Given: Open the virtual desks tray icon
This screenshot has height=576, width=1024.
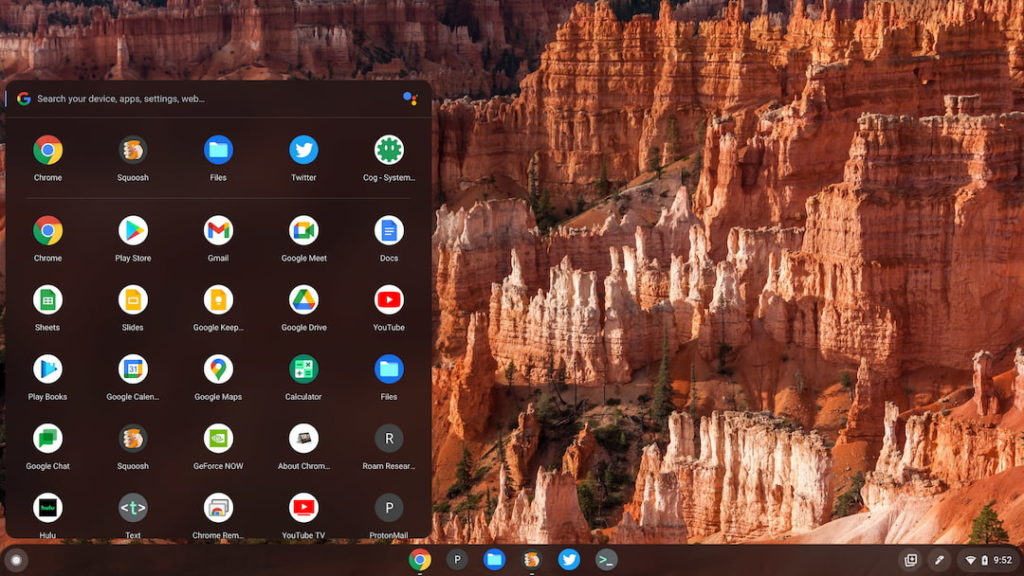Looking at the screenshot, I should [x=910, y=560].
